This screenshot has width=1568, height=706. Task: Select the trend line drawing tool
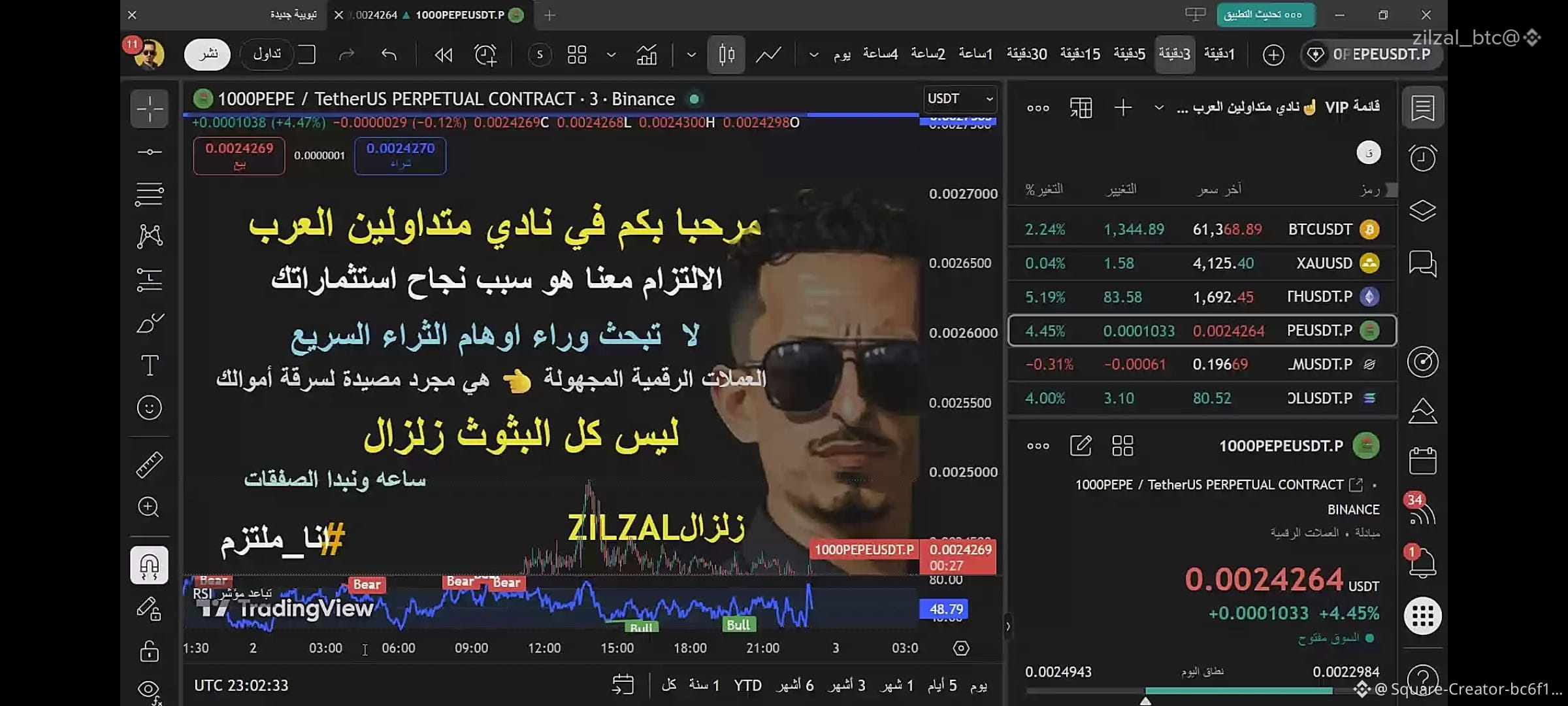click(150, 152)
